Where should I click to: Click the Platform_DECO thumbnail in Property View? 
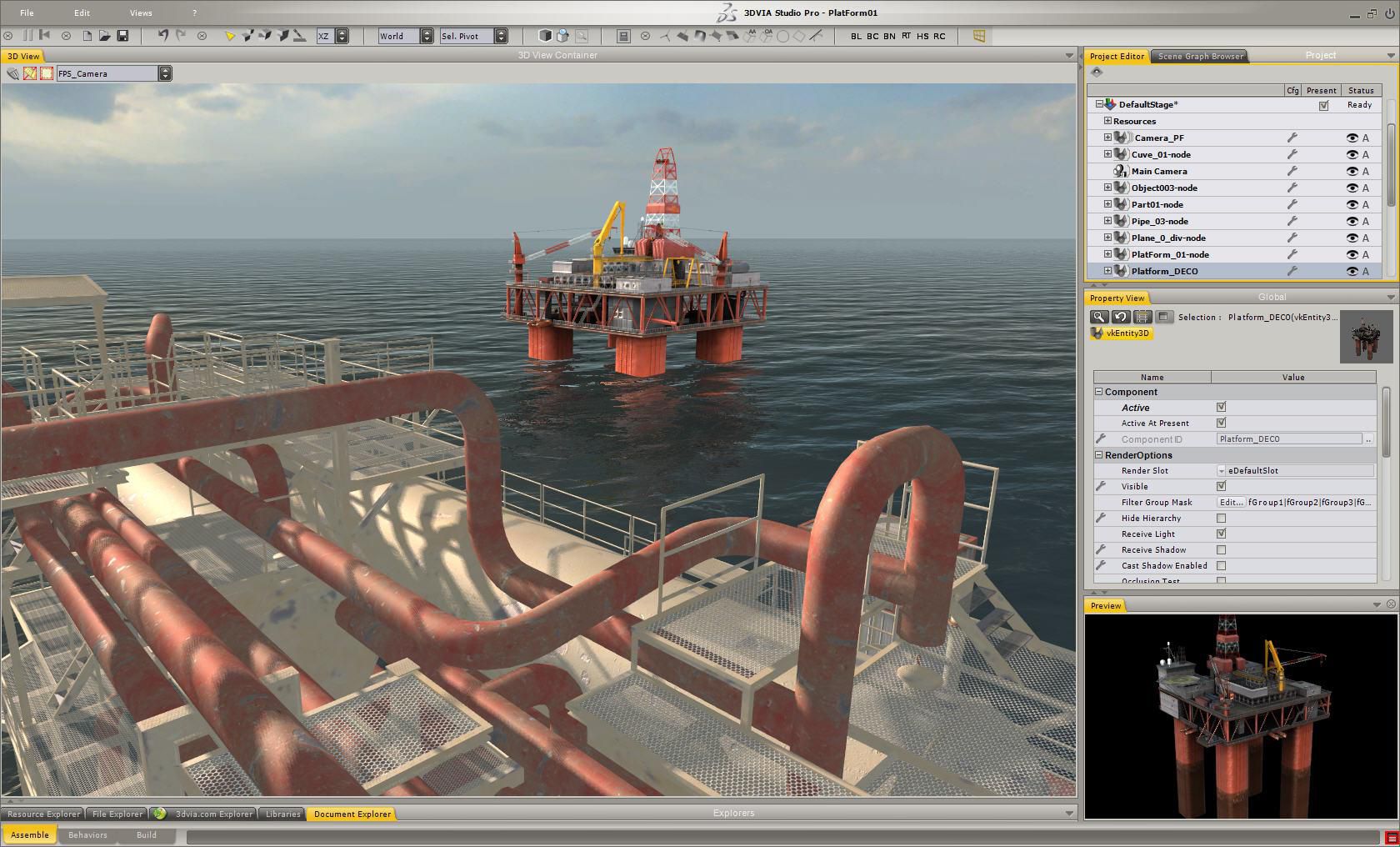(1366, 337)
